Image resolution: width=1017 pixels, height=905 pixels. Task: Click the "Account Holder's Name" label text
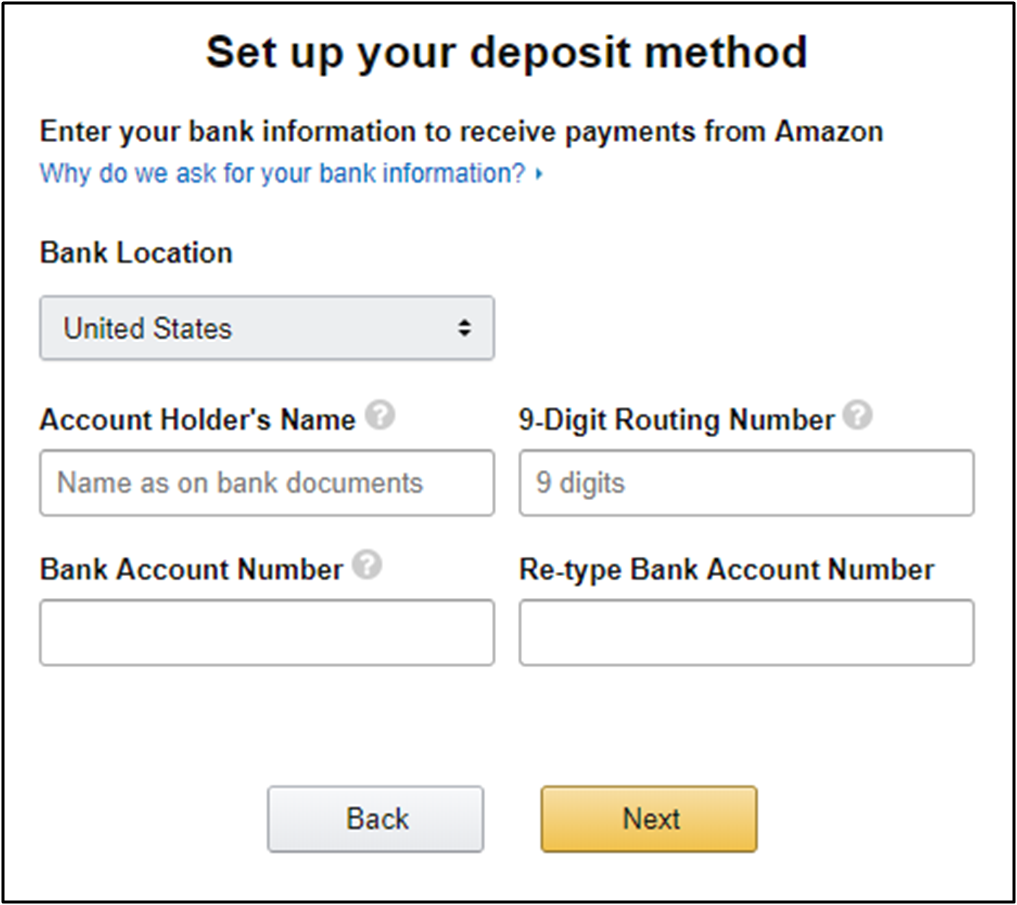click(x=197, y=420)
